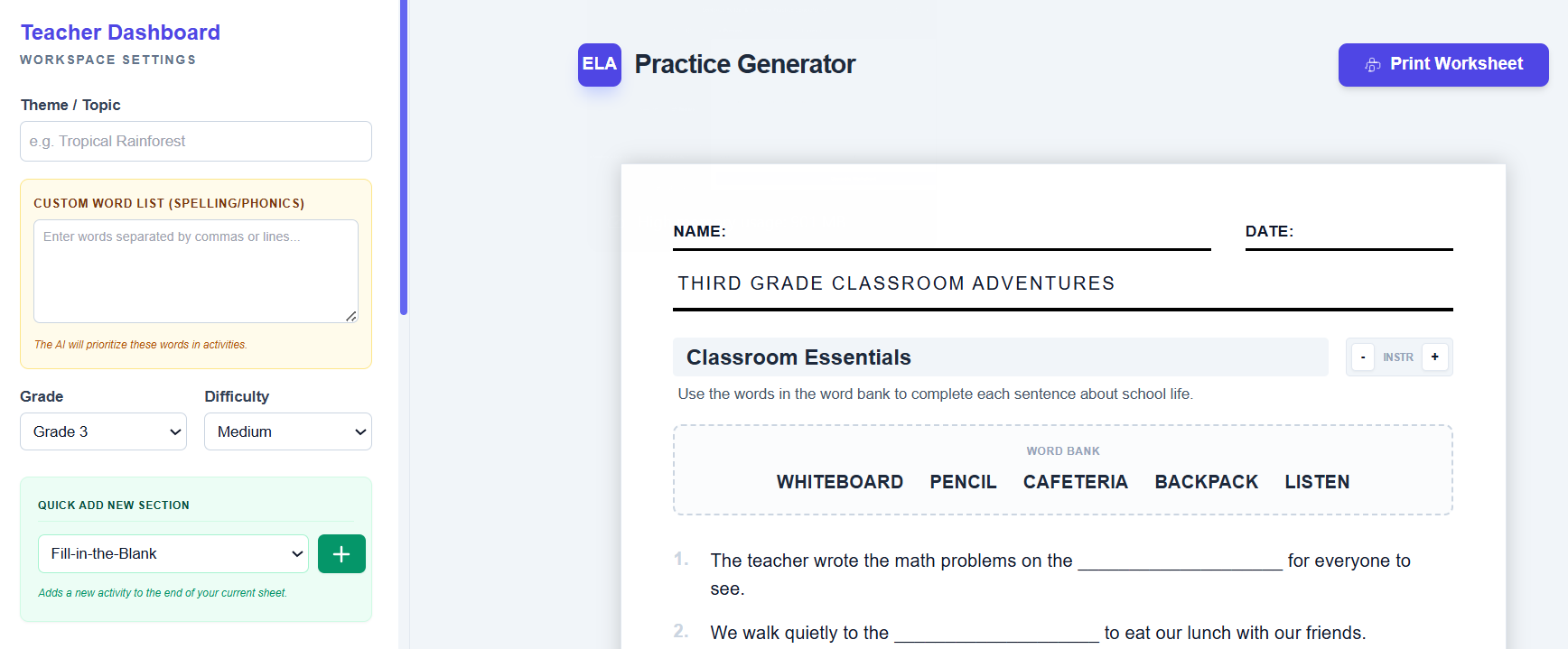Expand the Fill-in-the-Blank section type dropdown

[173, 553]
